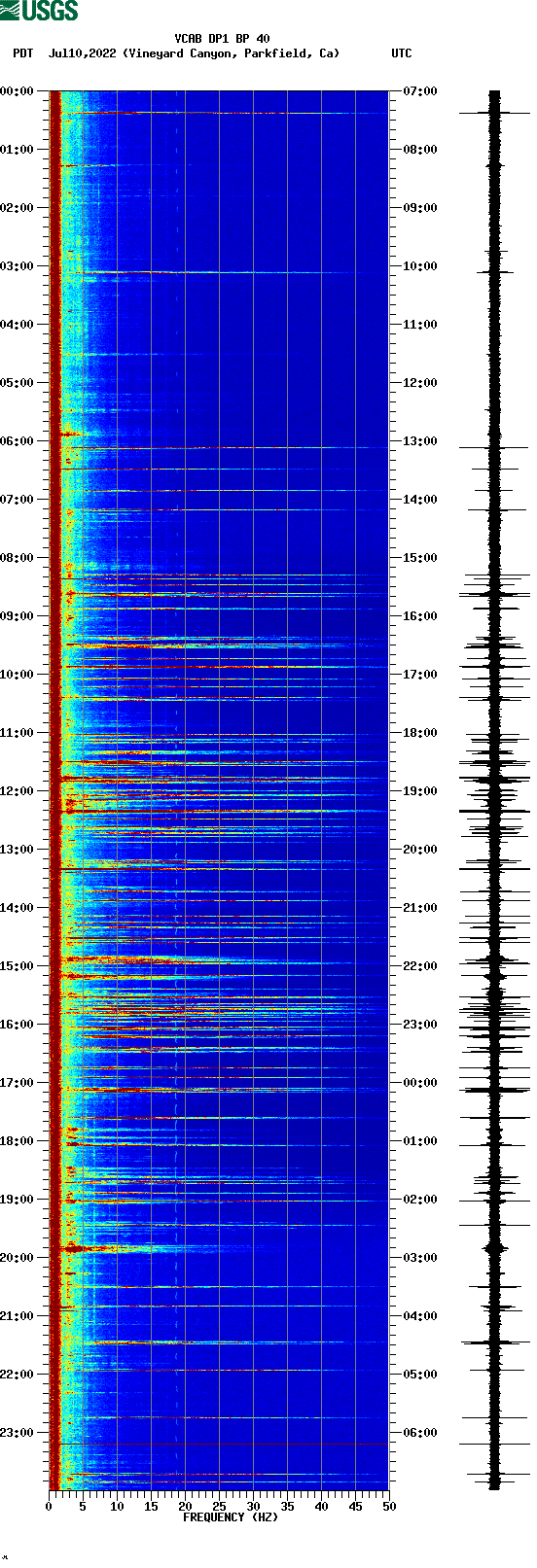Click the 11:00 PDT time label

(17, 733)
